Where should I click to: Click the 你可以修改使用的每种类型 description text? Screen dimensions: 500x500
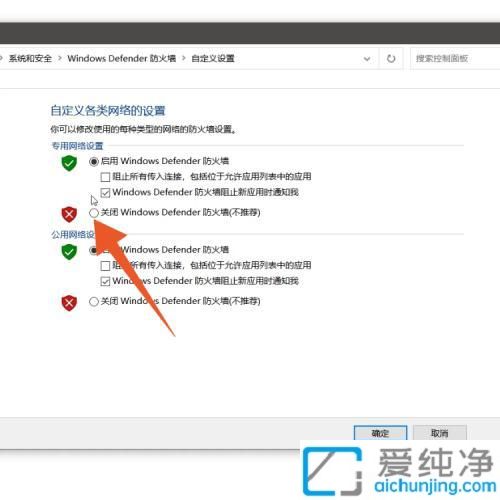(x=143, y=129)
